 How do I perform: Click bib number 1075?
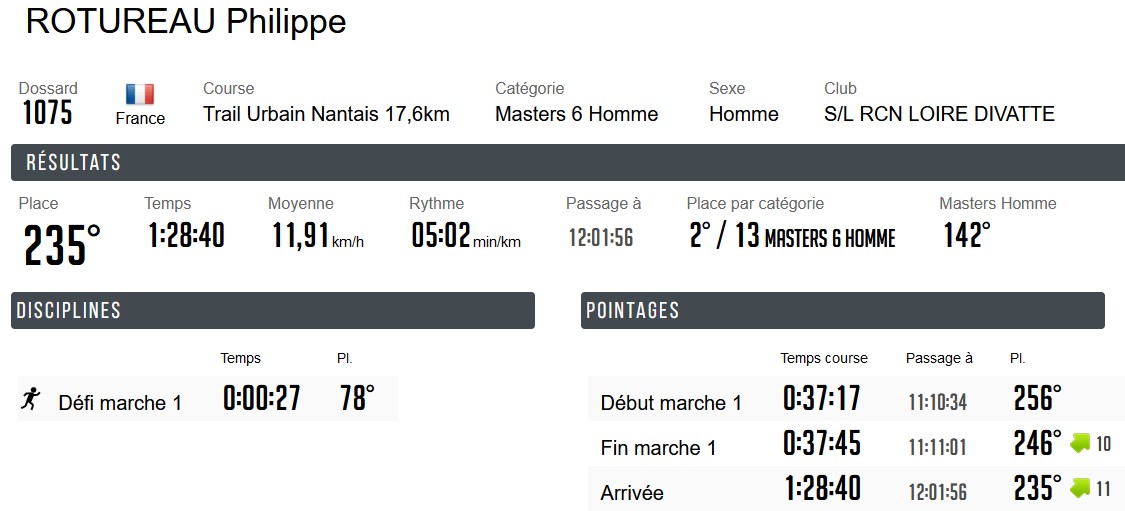[47, 112]
